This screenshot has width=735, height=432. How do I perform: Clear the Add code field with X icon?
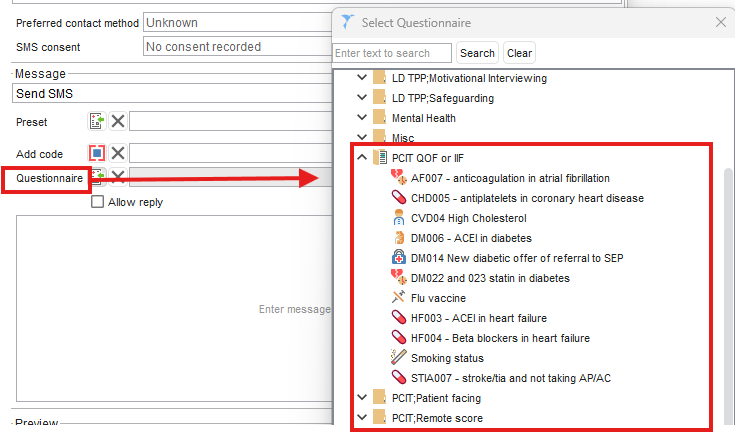tap(118, 153)
